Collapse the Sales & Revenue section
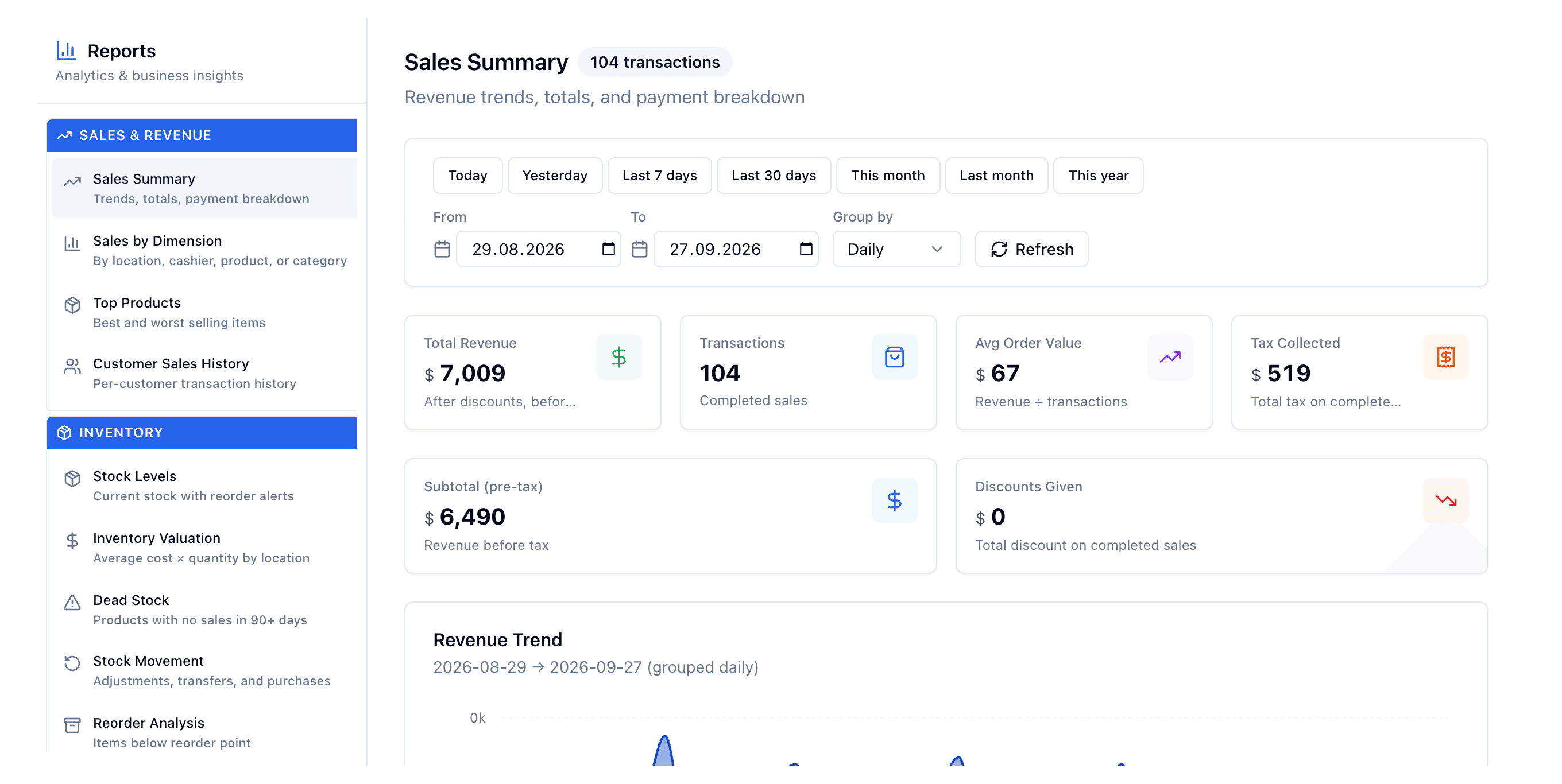This screenshot has height=784, width=1562. (202, 135)
